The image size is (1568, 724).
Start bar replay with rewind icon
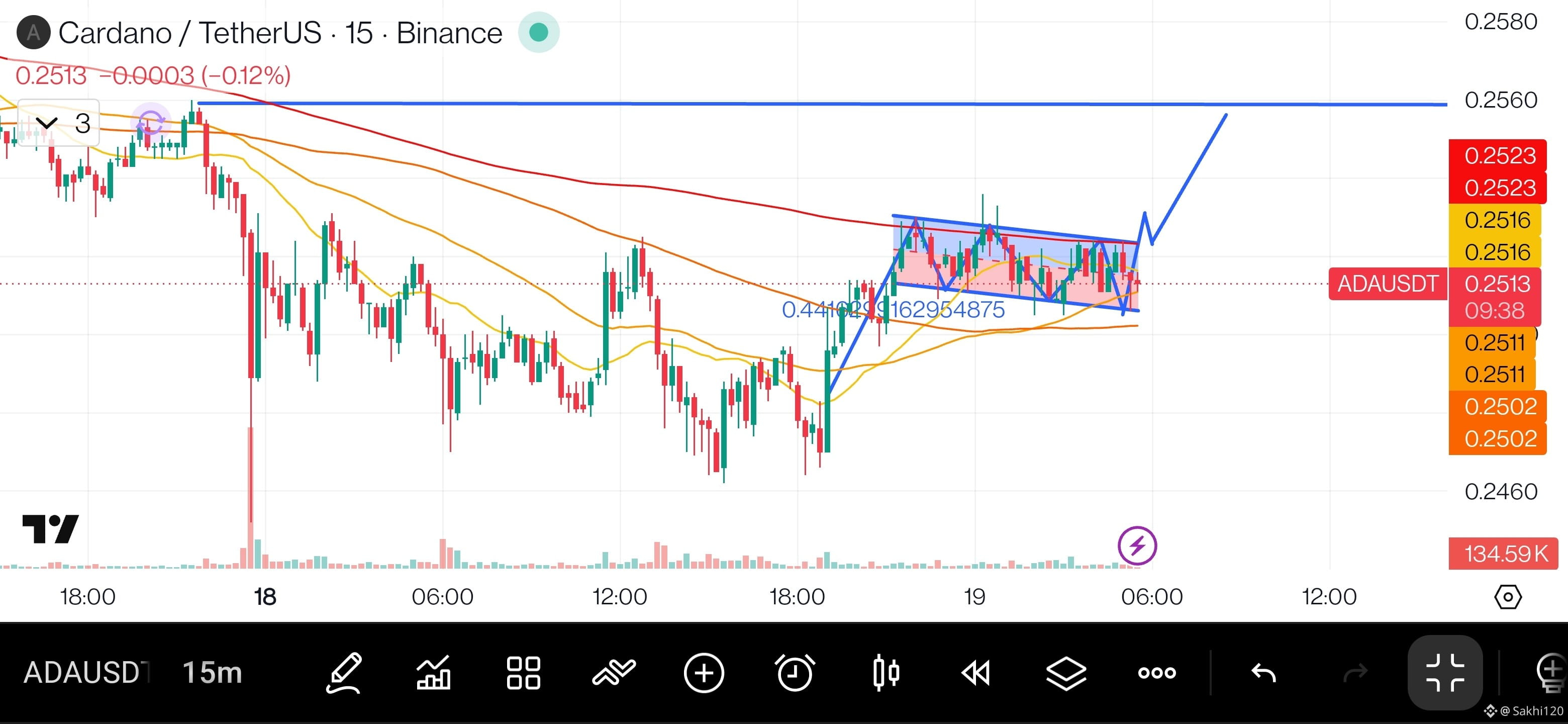(x=976, y=673)
